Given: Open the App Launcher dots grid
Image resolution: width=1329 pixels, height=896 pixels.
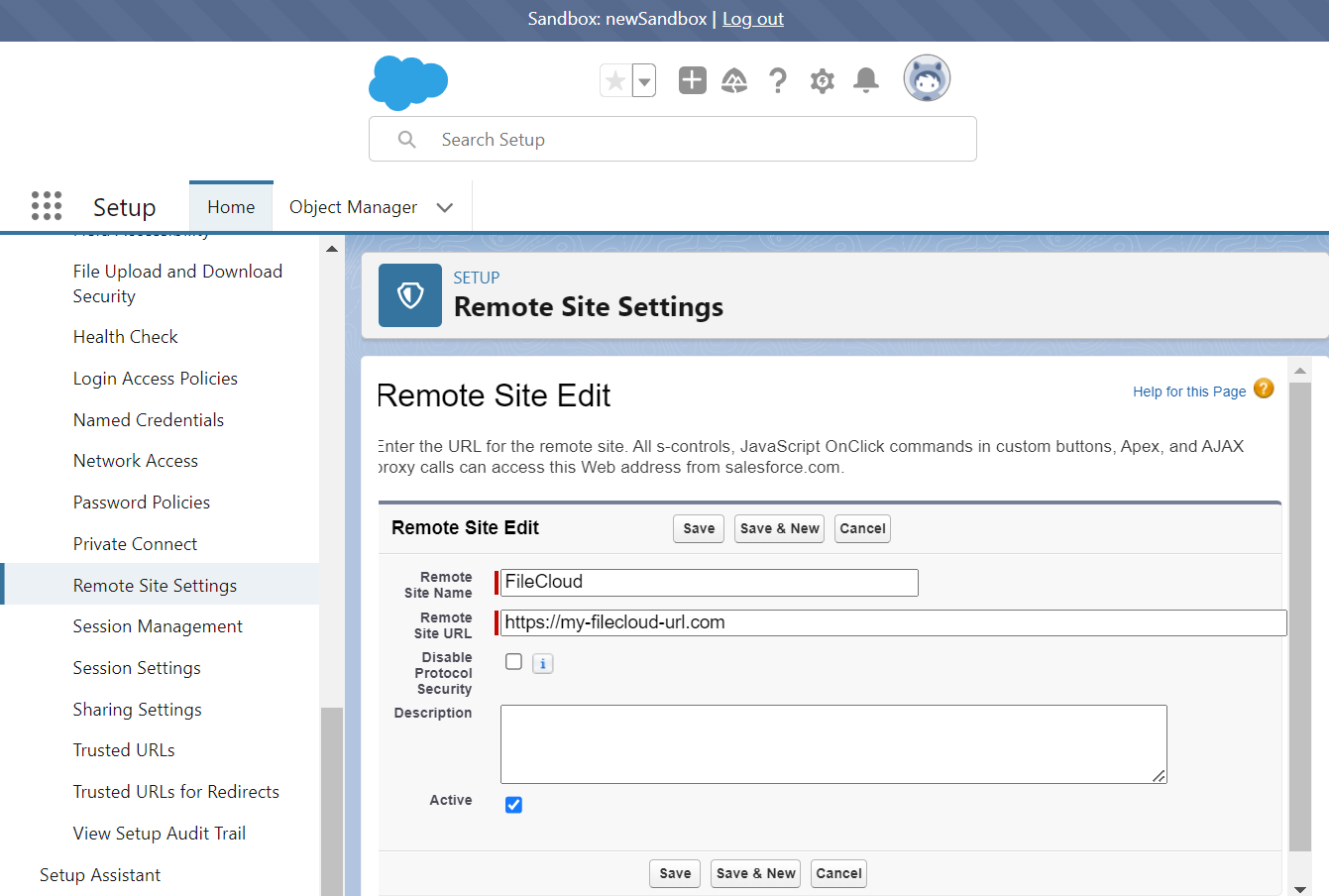Looking at the screenshot, I should point(47,206).
